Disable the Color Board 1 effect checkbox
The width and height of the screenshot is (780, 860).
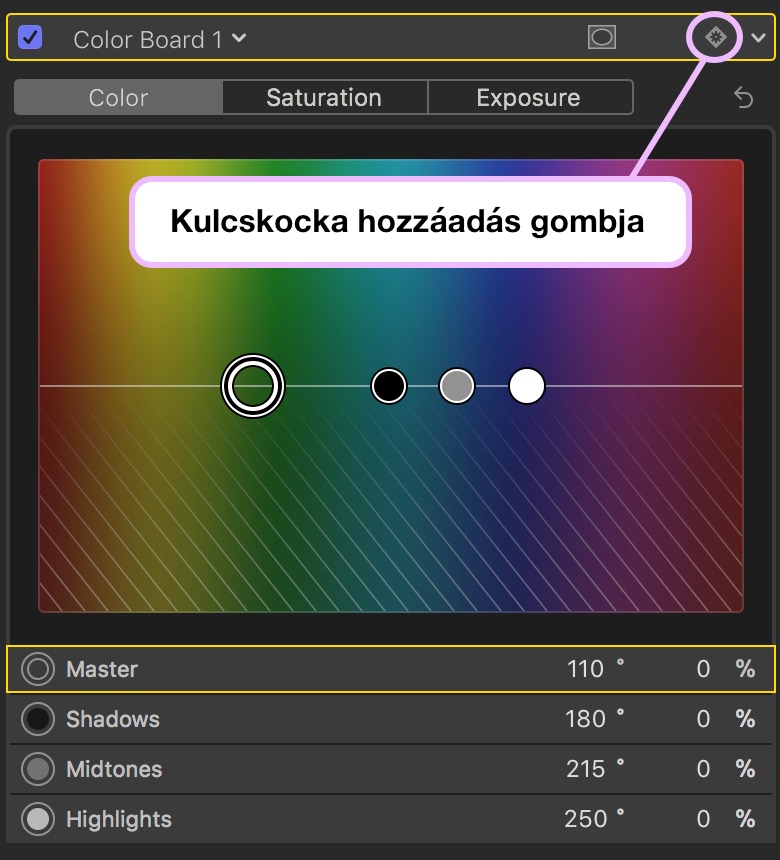(30, 38)
